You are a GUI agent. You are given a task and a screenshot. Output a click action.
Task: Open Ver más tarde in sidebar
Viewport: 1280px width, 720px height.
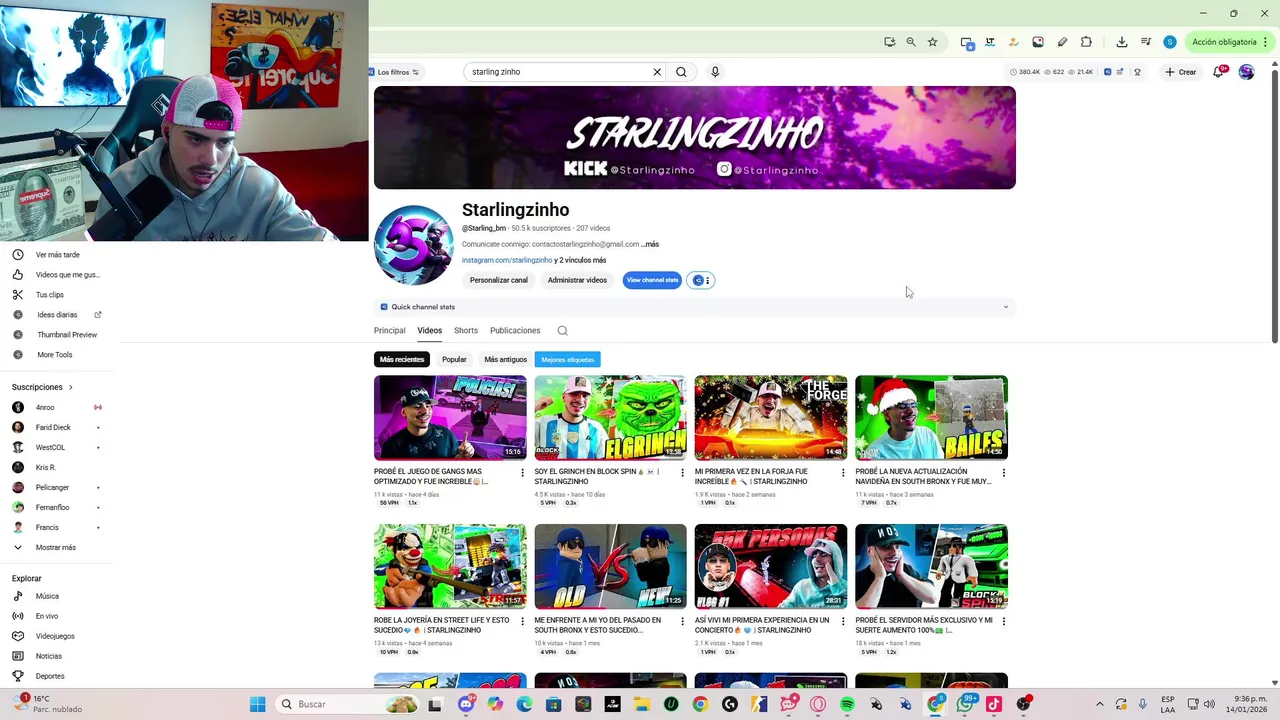pyautogui.click(x=58, y=255)
